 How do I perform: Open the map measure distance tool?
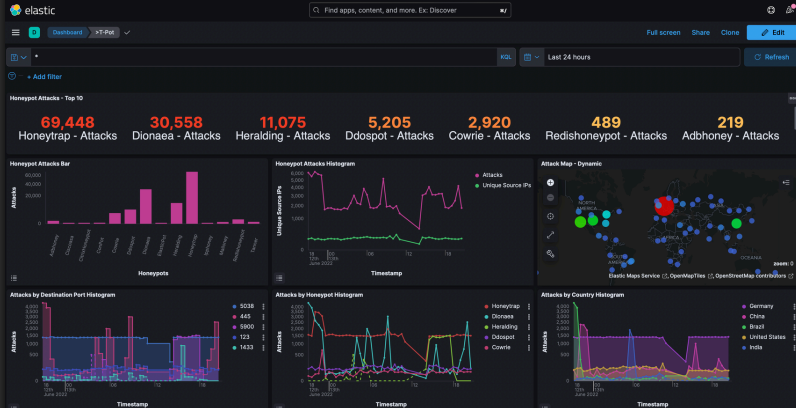(550, 234)
